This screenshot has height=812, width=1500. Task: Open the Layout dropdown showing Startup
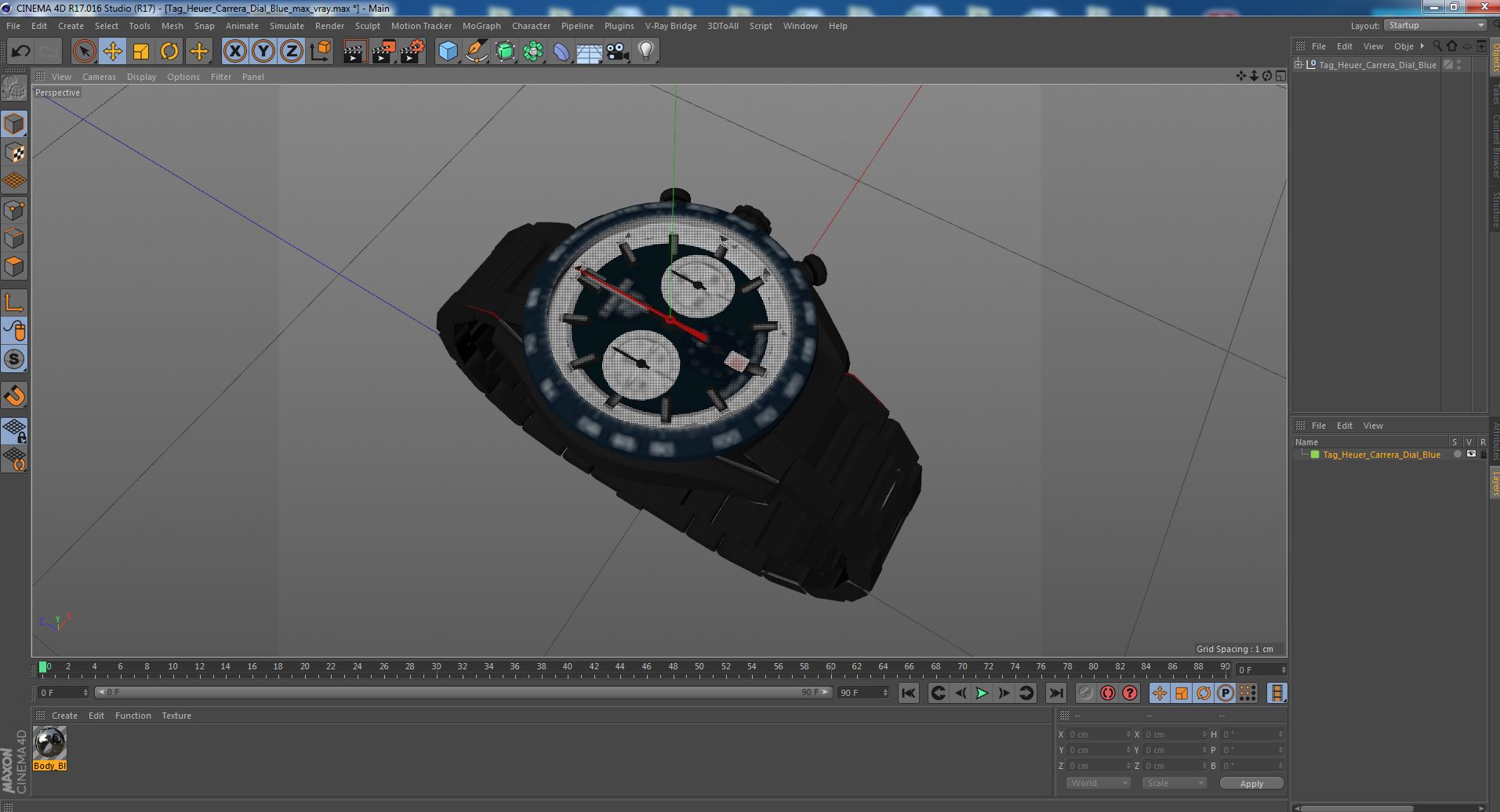coord(1434,25)
